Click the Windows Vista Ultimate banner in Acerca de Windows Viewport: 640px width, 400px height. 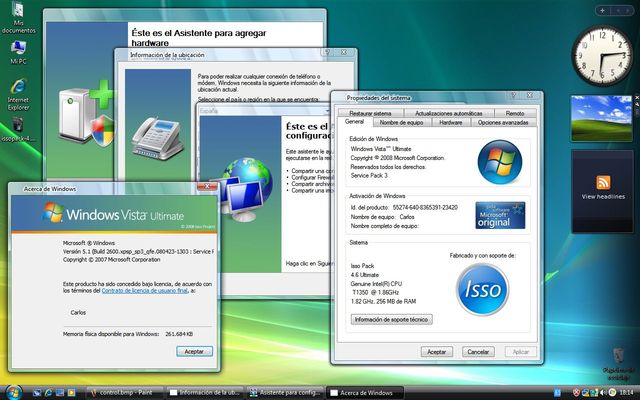[x=114, y=214]
